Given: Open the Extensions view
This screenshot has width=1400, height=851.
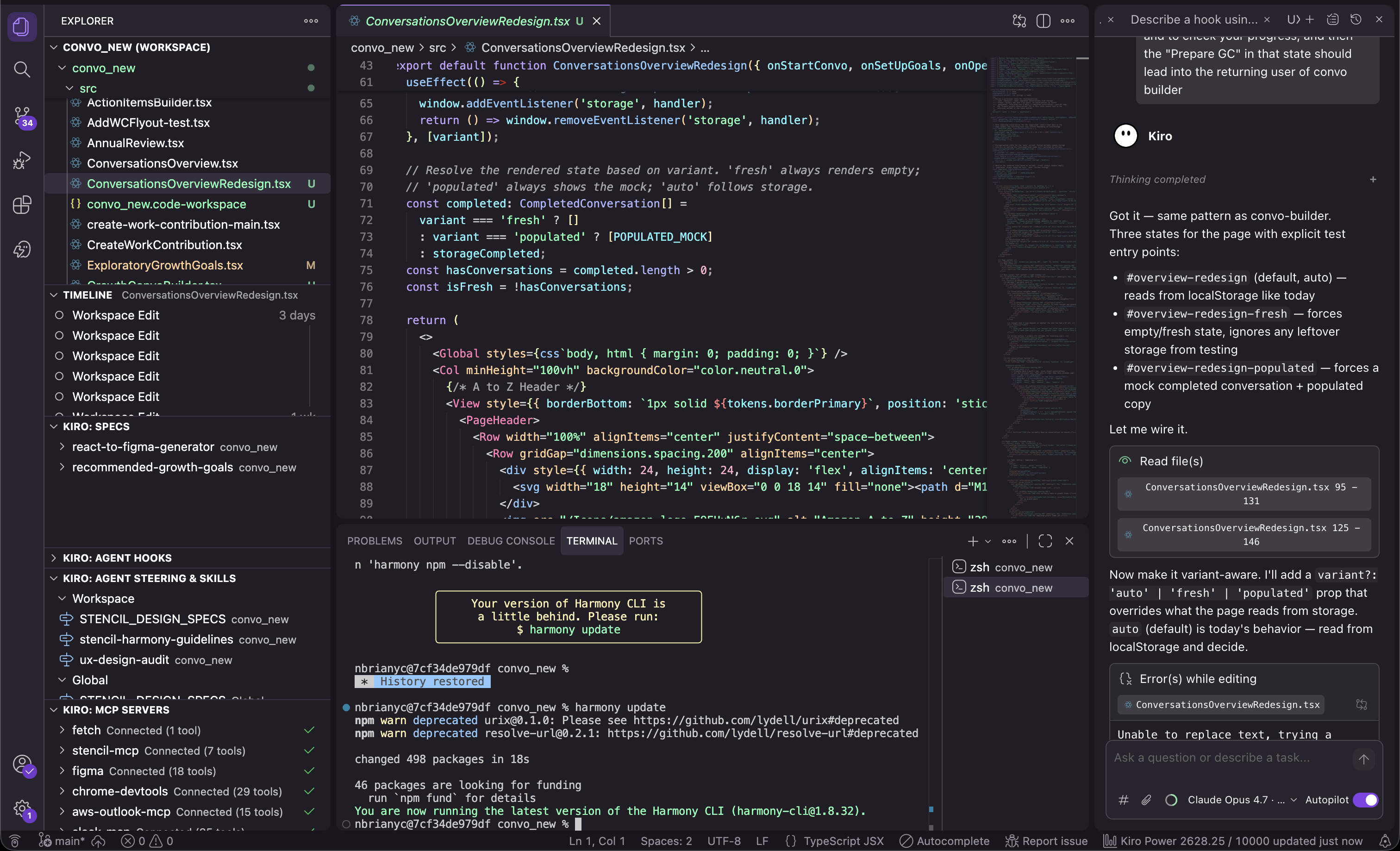Looking at the screenshot, I should click(x=22, y=205).
